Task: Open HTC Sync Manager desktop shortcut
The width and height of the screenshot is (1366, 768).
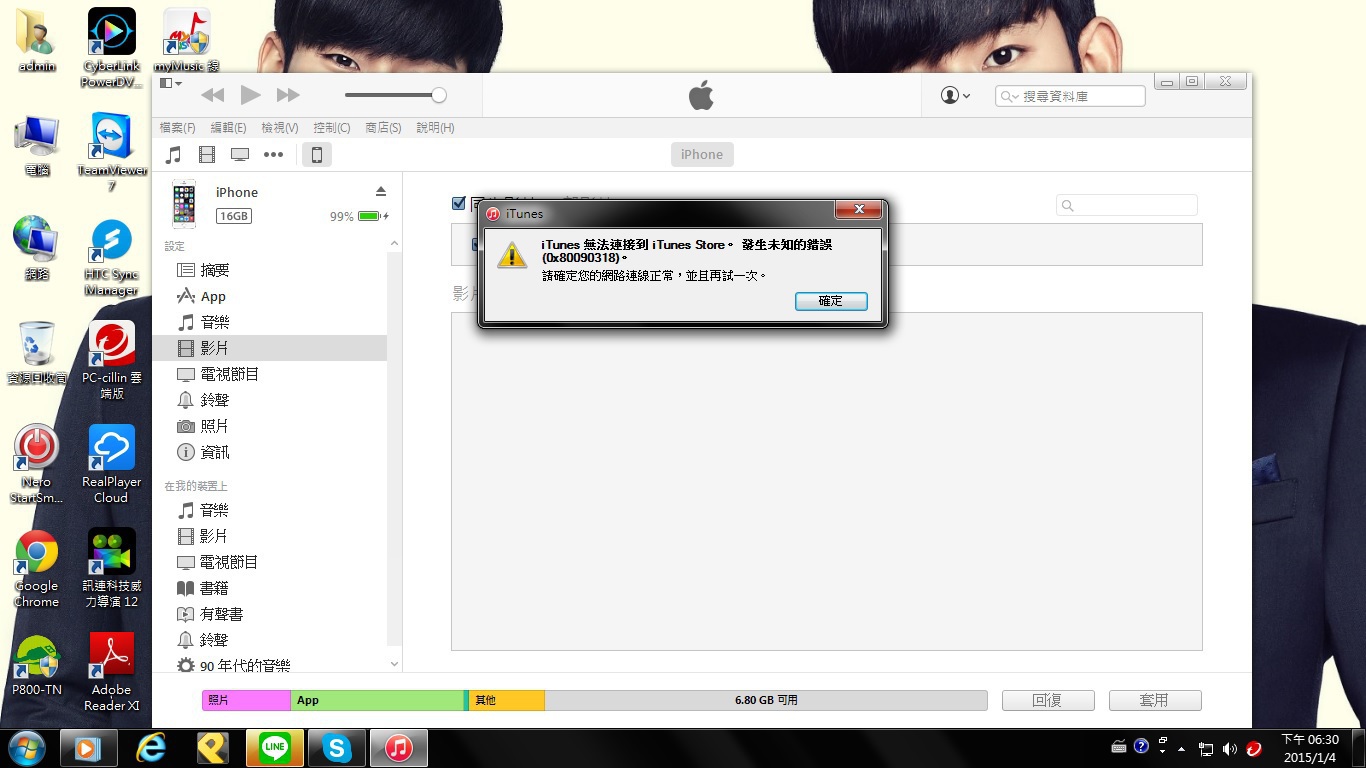Action: tap(112, 258)
